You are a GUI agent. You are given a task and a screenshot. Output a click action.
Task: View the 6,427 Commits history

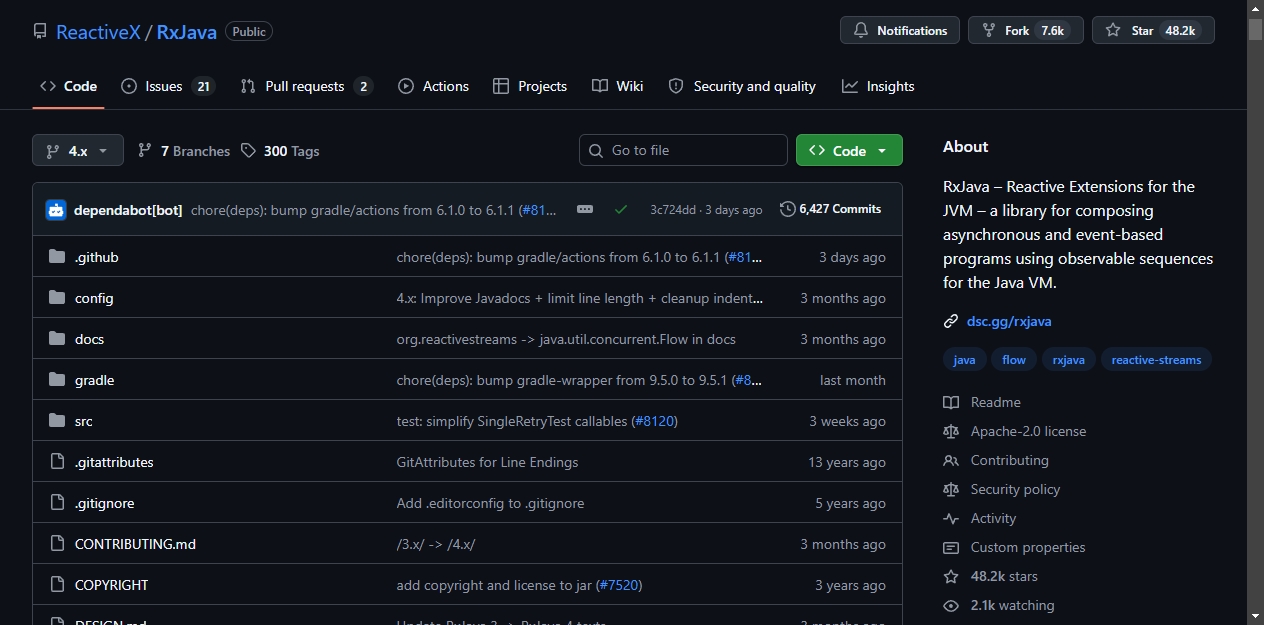831,209
